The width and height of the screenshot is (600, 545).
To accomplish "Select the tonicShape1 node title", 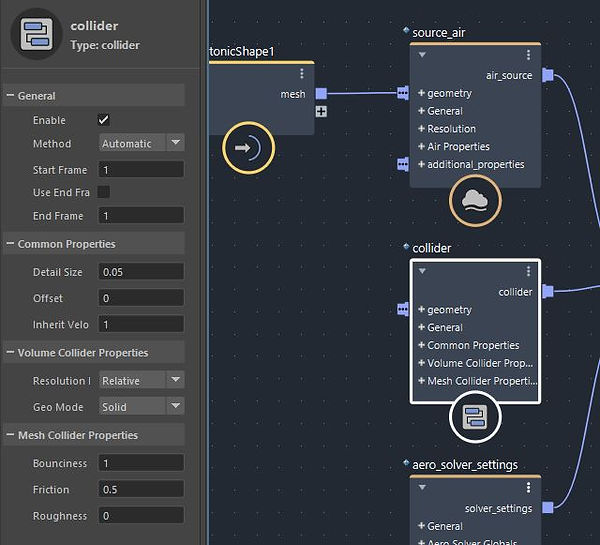I will (242, 51).
